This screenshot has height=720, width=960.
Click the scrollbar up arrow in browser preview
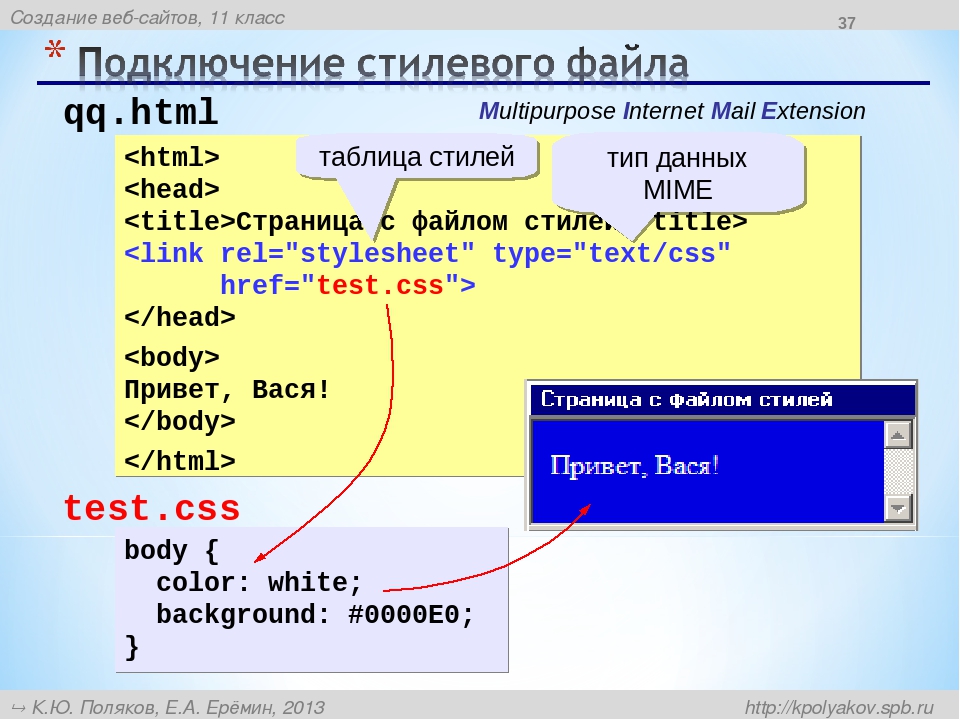click(x=898, y=435)
